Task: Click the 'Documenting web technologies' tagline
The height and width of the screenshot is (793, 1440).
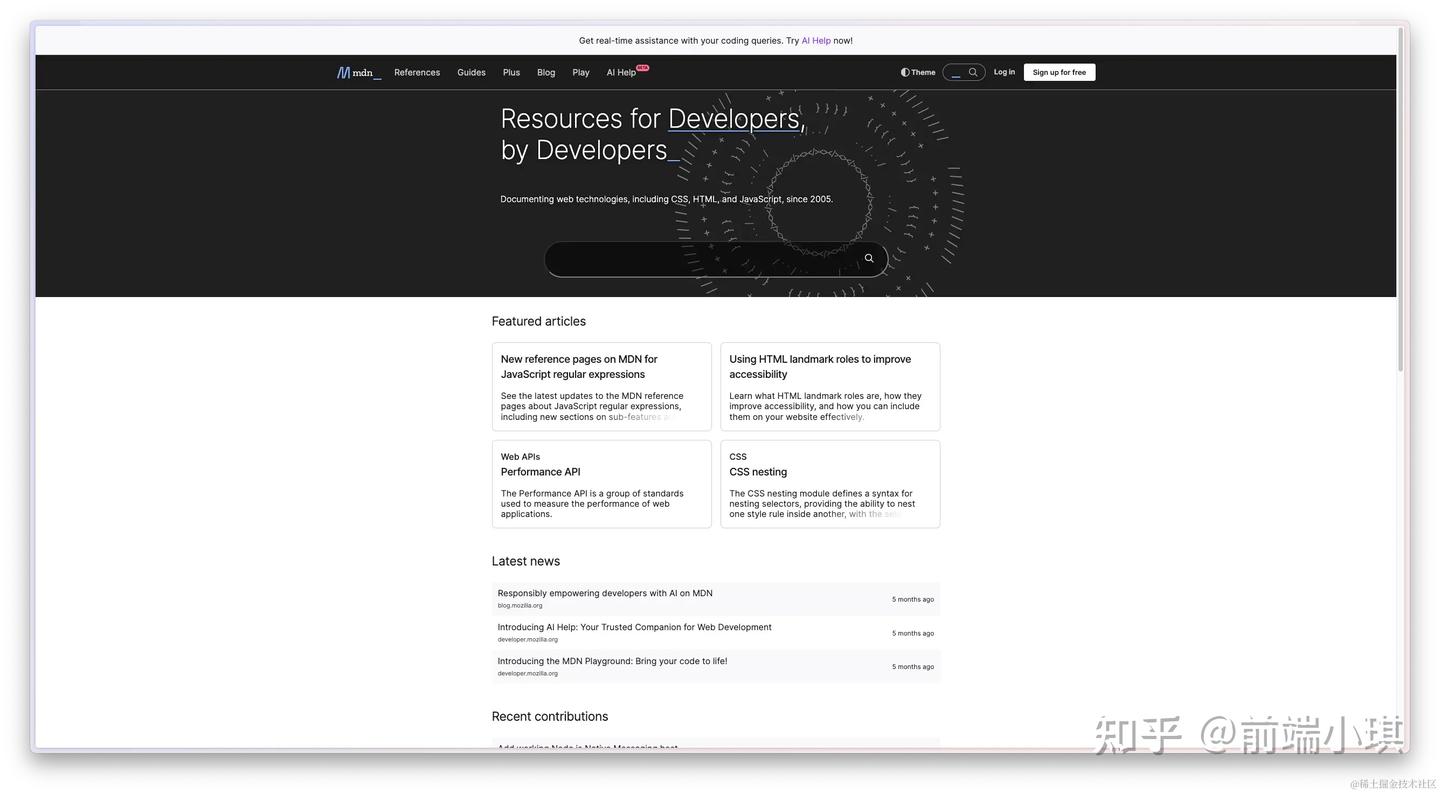Action: point(667,199)
